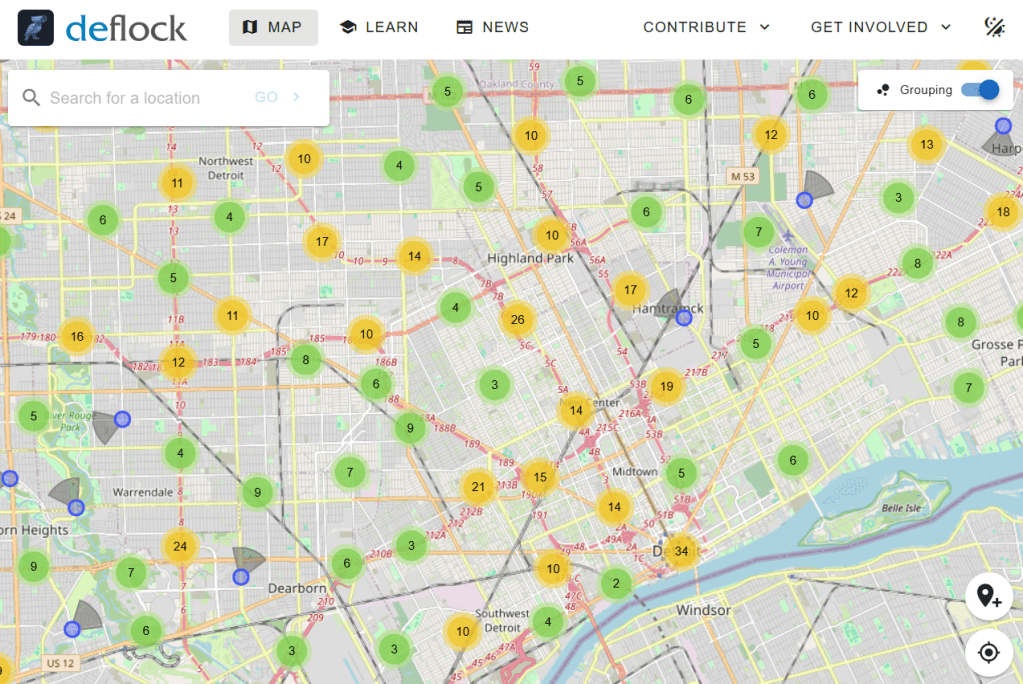This screenshot has width=1023, height=684.
Task: Click the magnifier search icon
Action: (31, 98)
